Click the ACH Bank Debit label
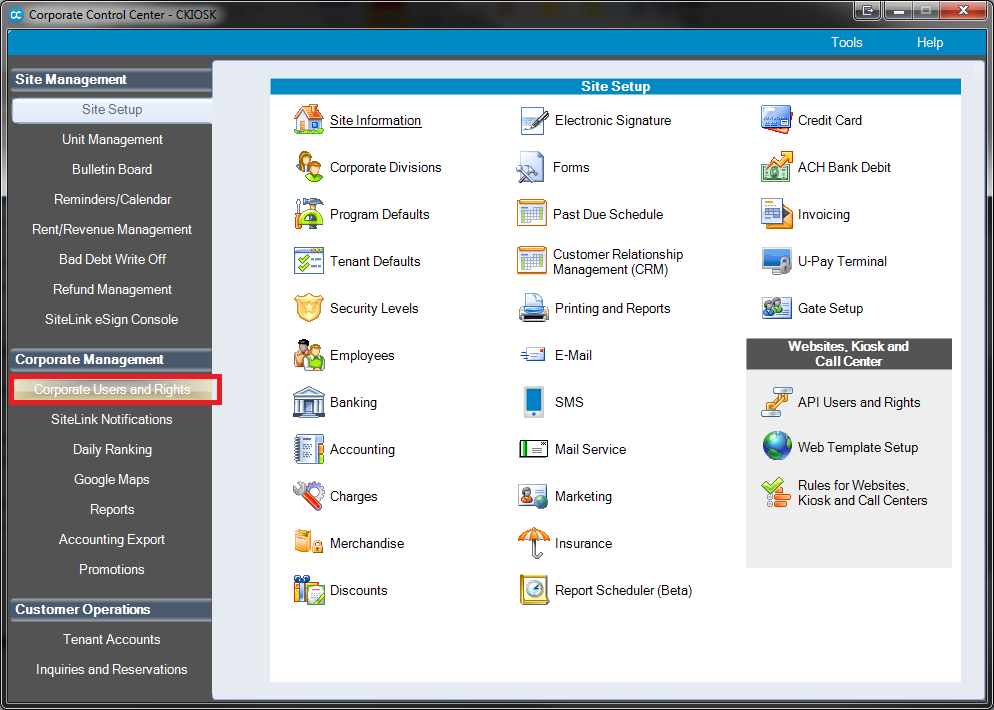Screen dimensions: 994x710 (844, 167)
